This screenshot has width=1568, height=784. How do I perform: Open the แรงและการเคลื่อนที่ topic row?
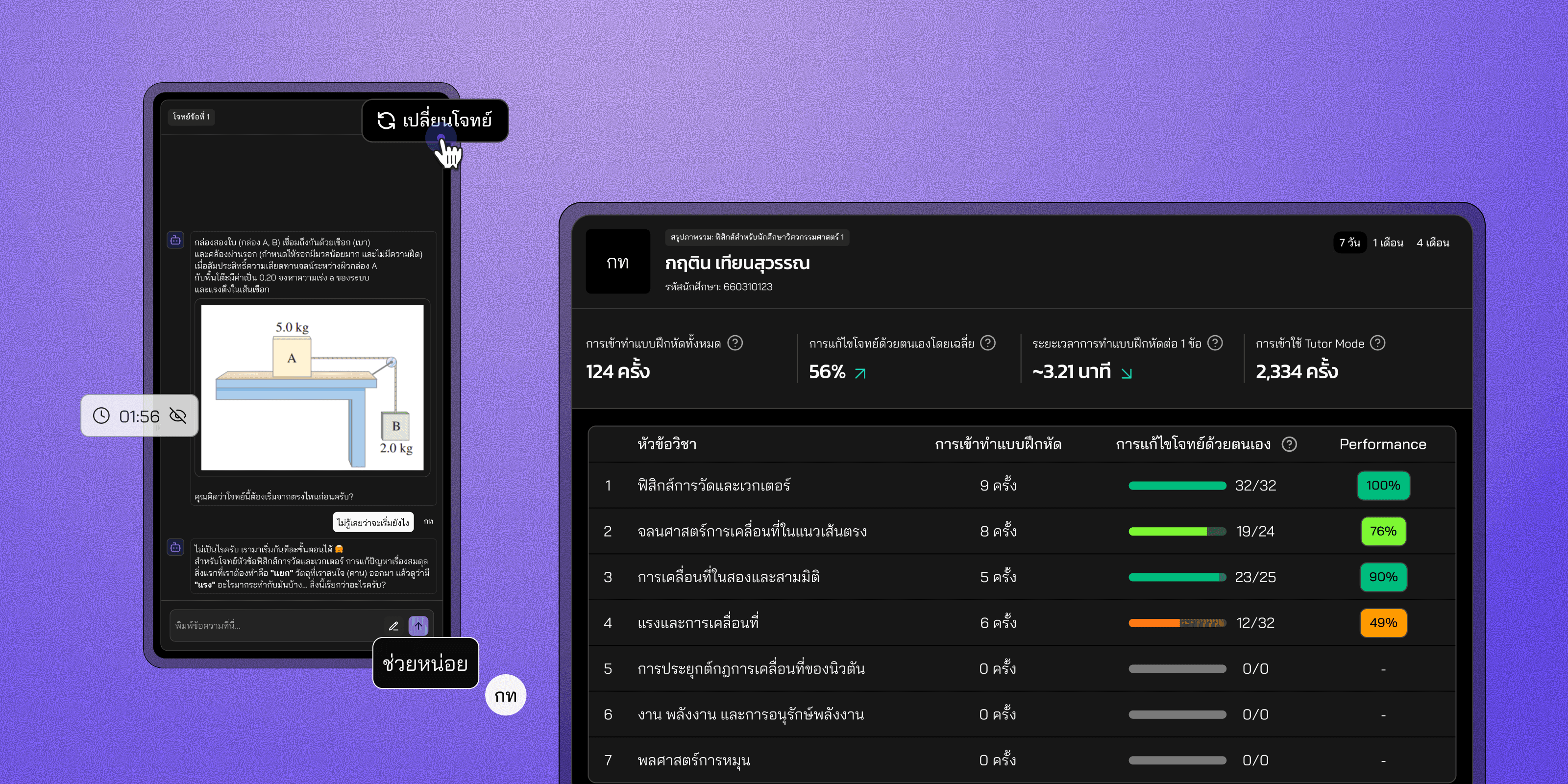point(698,623)
